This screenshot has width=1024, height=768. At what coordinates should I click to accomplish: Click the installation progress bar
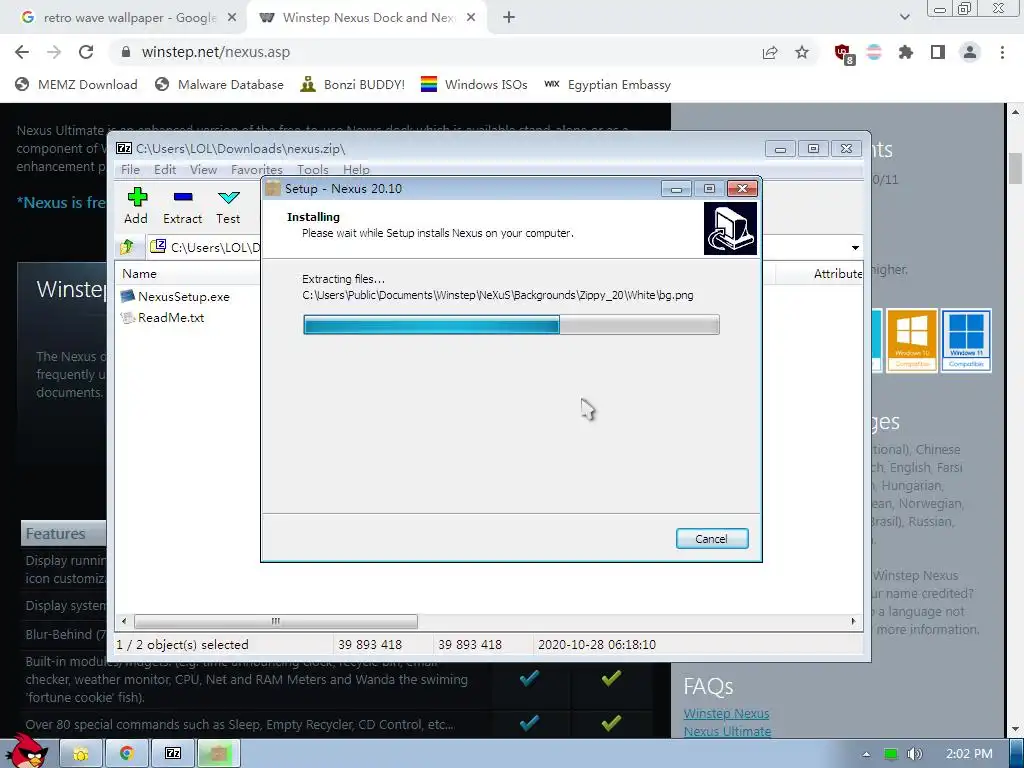click(511, 325)
